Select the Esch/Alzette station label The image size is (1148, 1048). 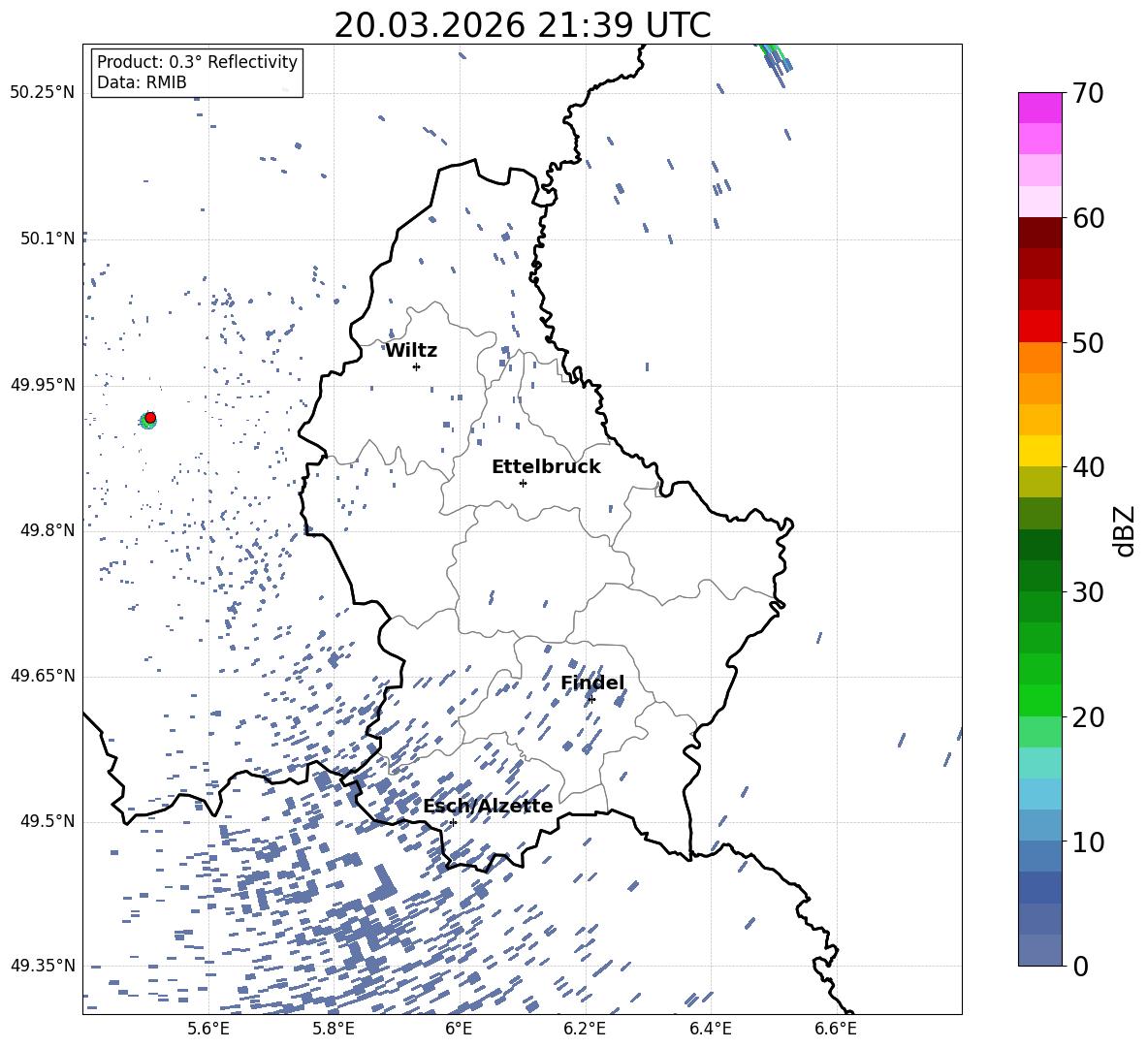pyautogui.click(x=488, y=806)
